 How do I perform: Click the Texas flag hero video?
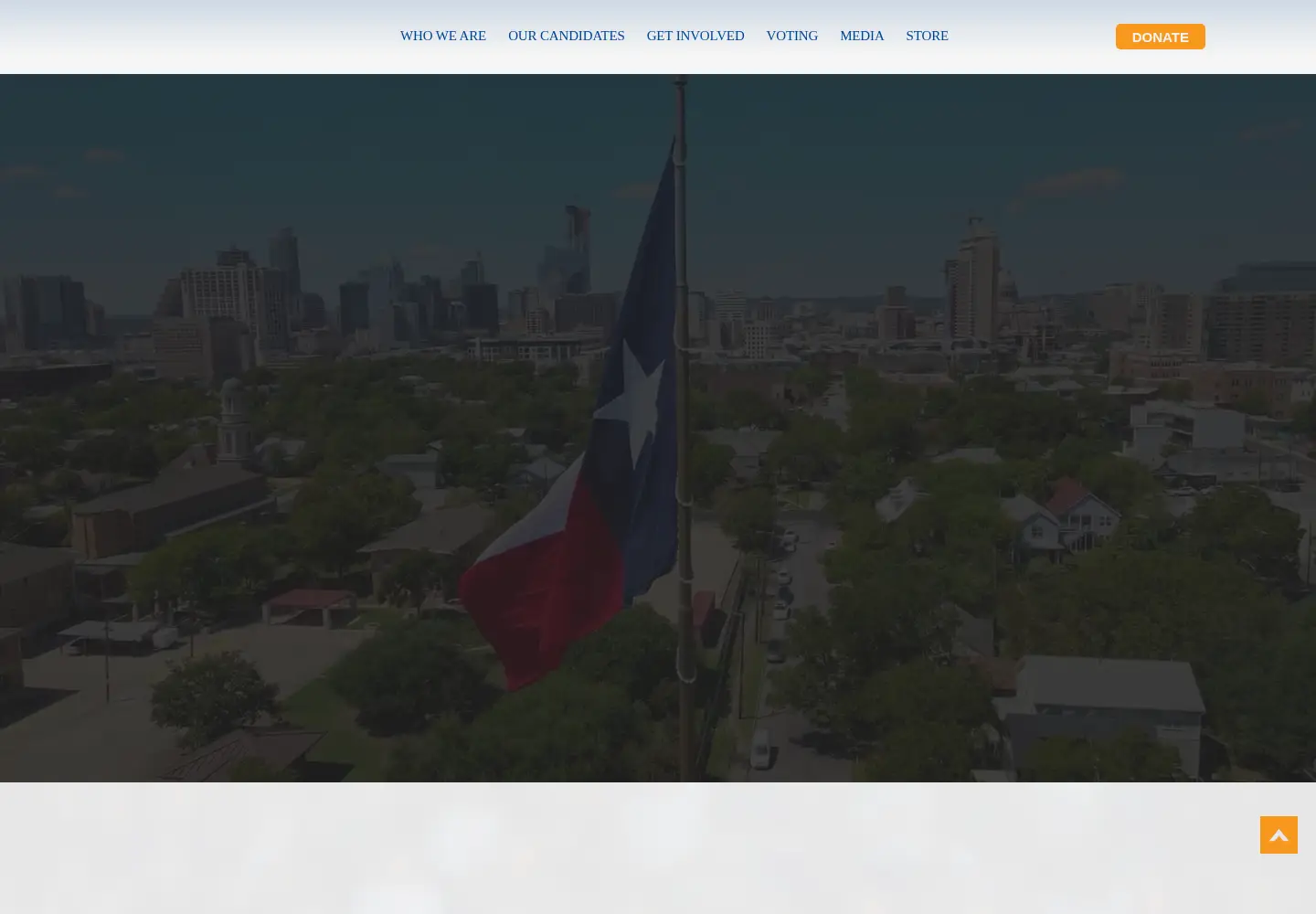(658, 428)
